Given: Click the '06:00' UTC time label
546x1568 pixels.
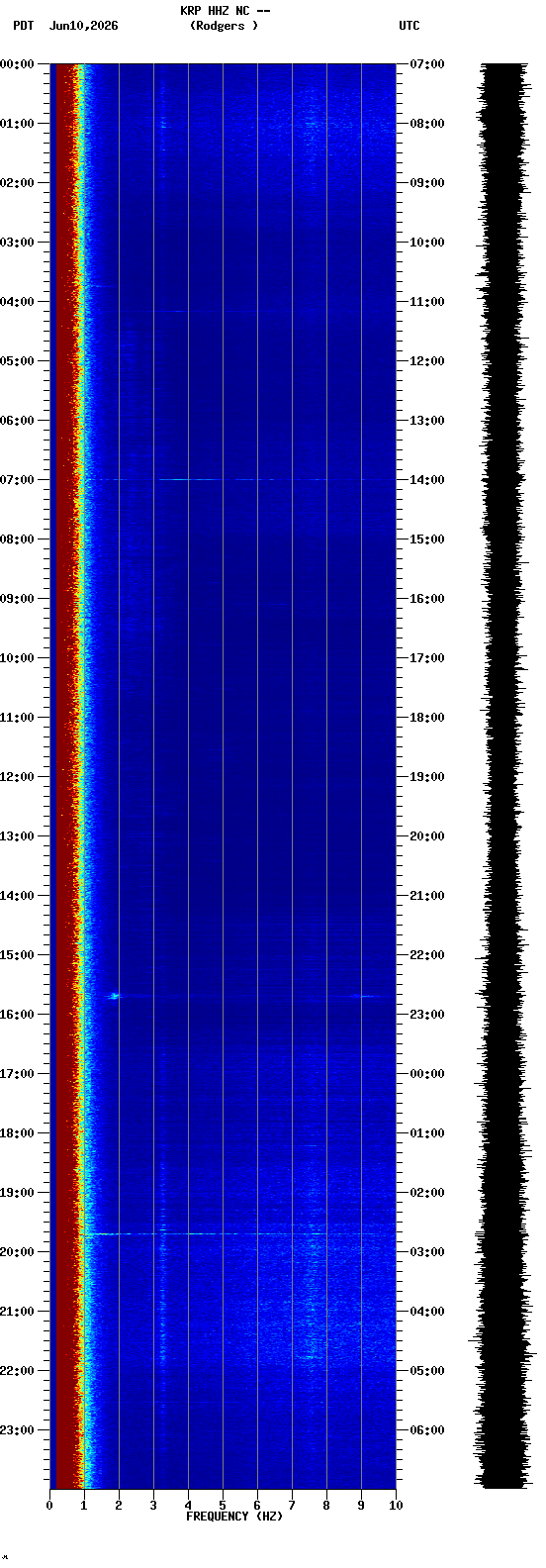Looking at the screenshot, I should (427, 1430).
